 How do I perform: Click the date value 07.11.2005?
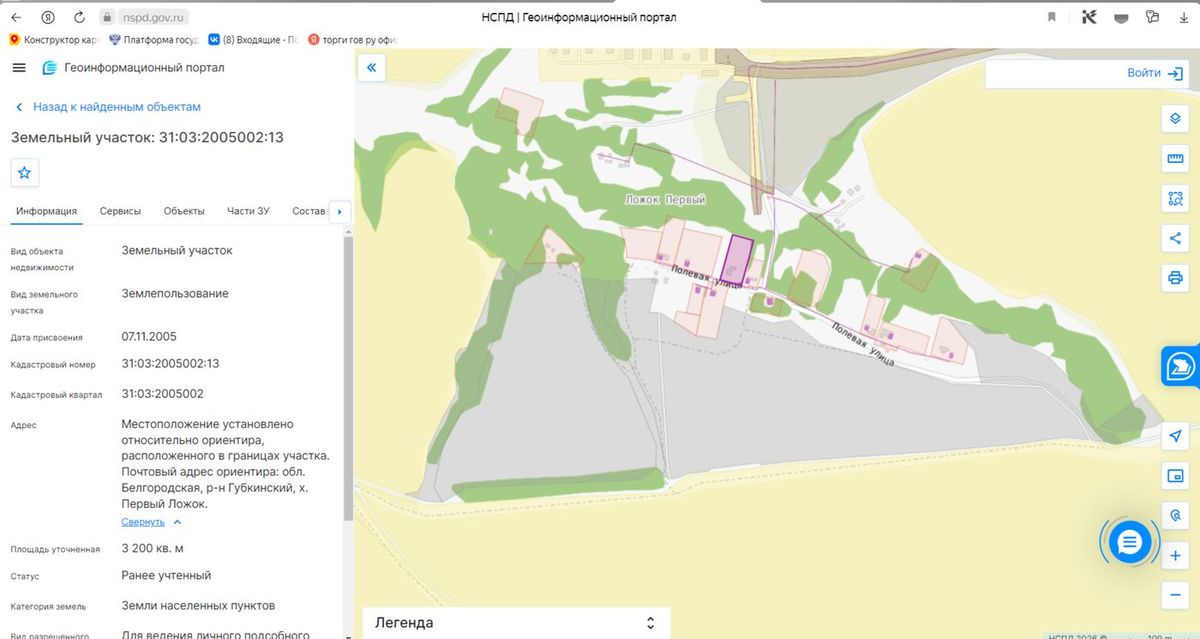[149, 337]
